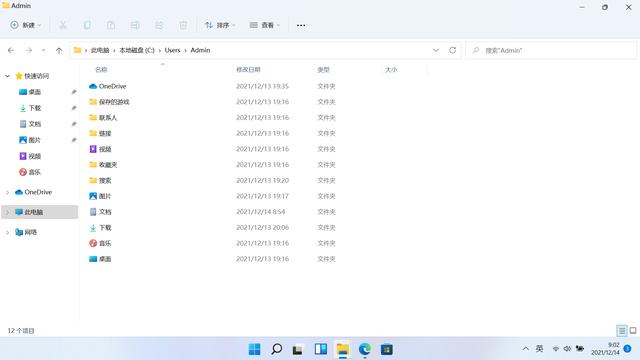
Task: Select OneDrive in the navigation sidebar
Action: 38,192
